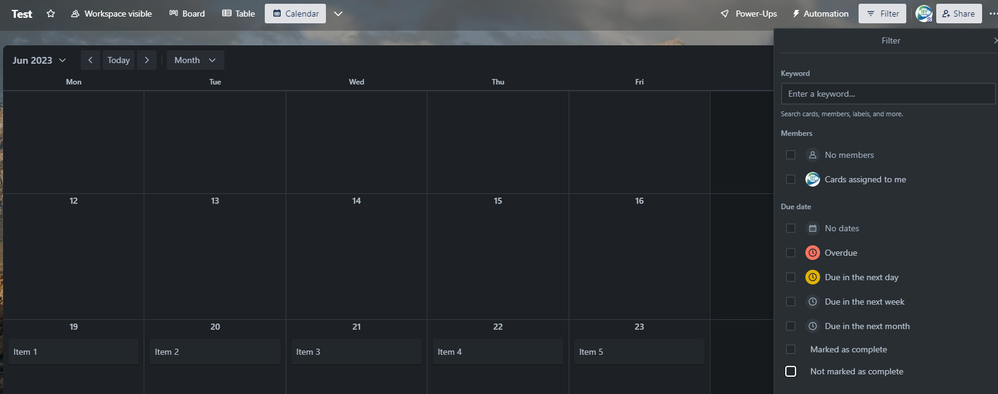Open Item 2 card on June 20
The height and width of the screenshot is (394, 998).
[215, 351]
